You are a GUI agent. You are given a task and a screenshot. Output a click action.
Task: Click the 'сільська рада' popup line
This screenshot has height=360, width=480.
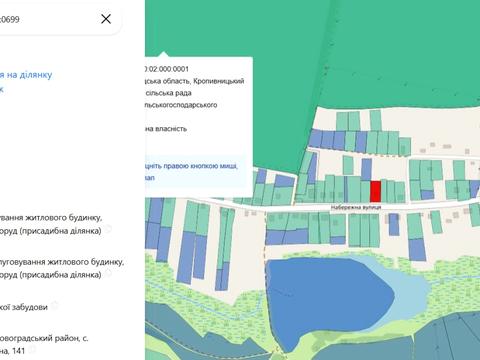168,93
